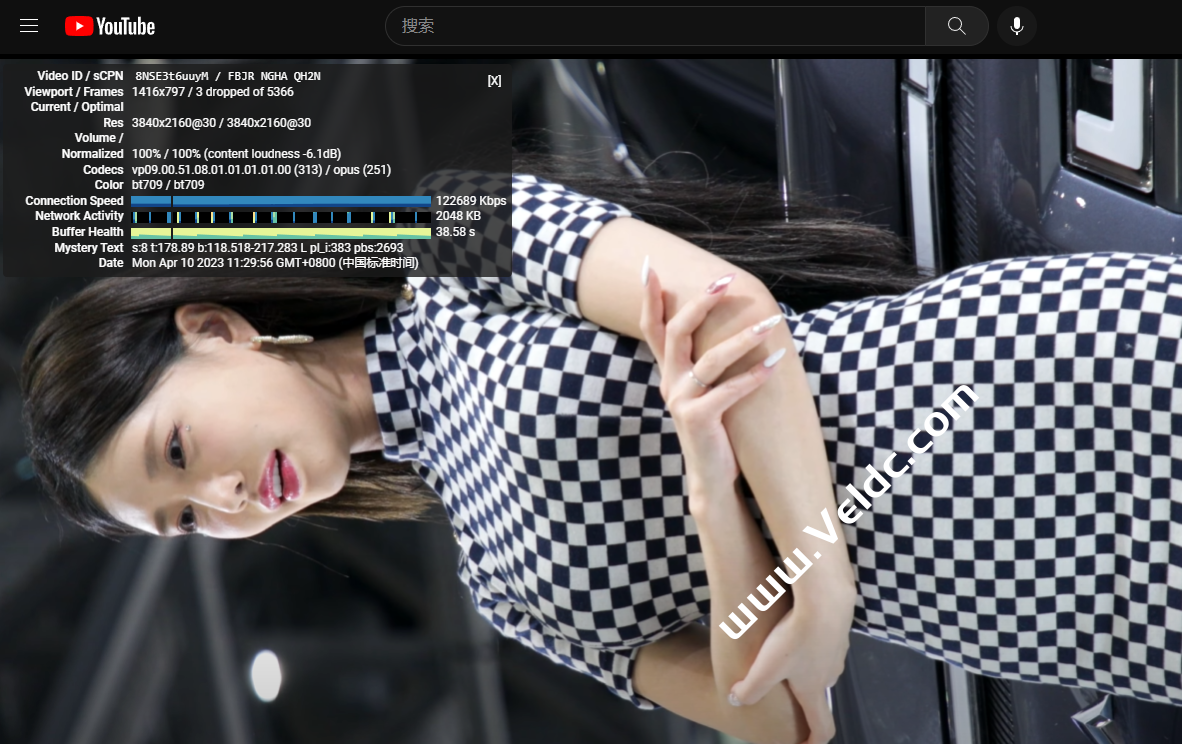The width and height of the screenshot is (1182, 744).
Task: Click the Connection Speed label
Action: click(x=74, y=201)
